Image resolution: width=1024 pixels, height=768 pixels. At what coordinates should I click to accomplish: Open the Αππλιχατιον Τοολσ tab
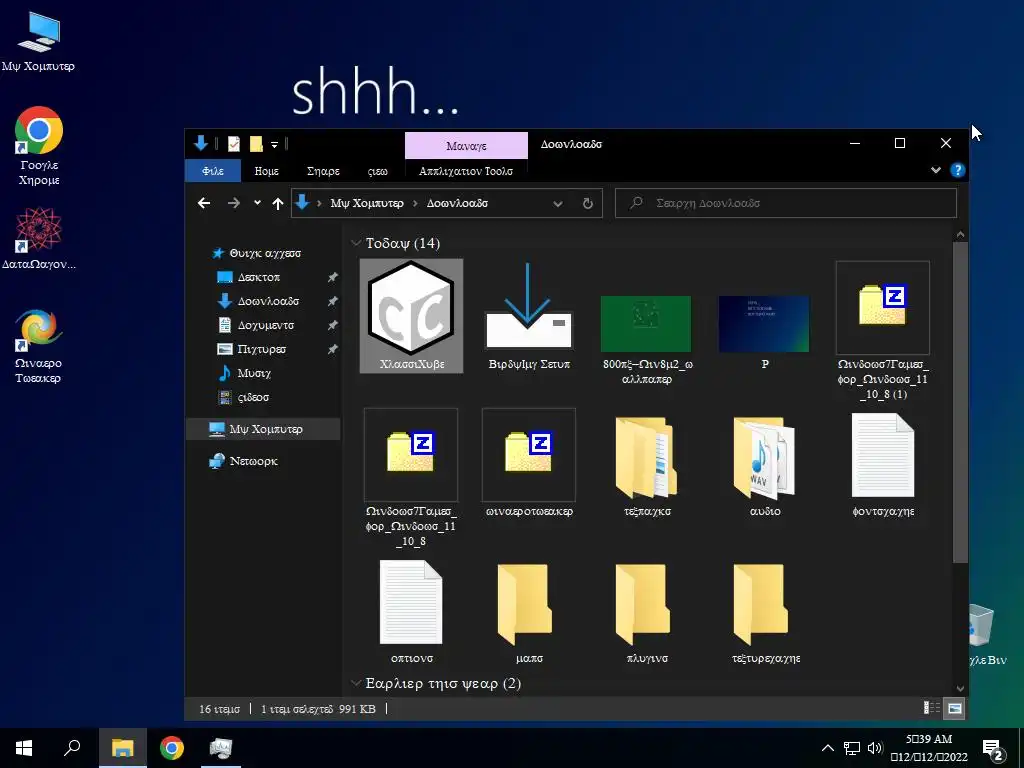(x=466, y=171)
